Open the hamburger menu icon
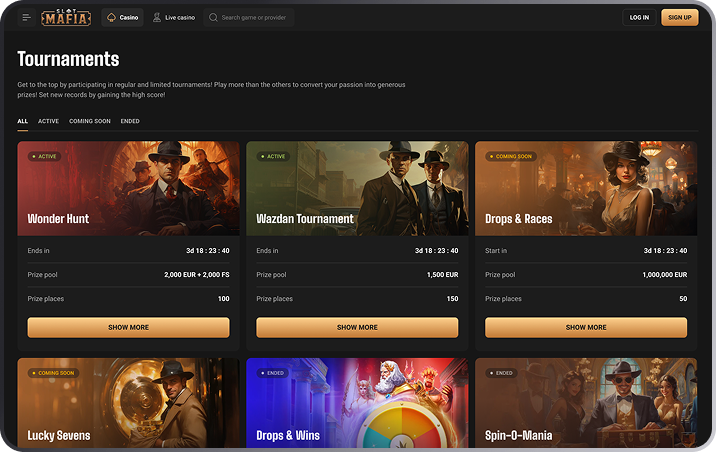This screenshot has height=452, width=716. (x=27, y=17)
